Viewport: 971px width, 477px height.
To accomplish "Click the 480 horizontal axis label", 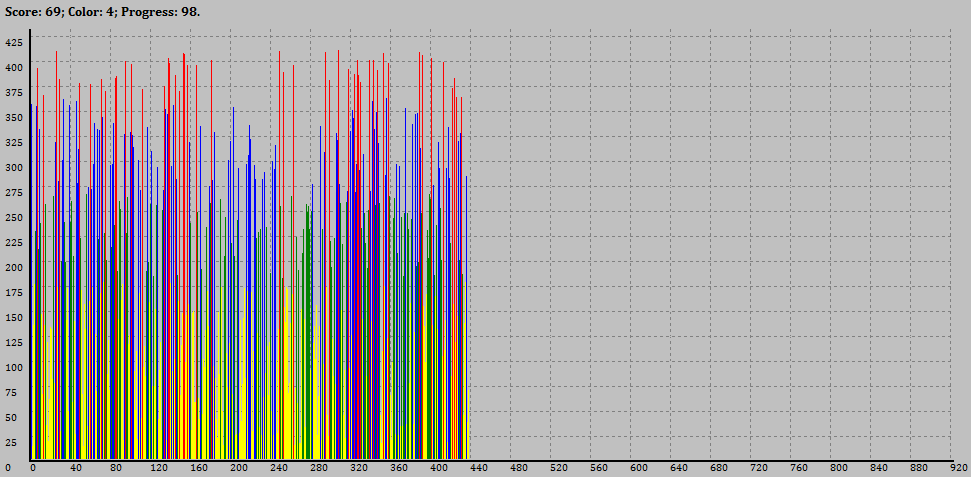I will [x=518, y=468].
